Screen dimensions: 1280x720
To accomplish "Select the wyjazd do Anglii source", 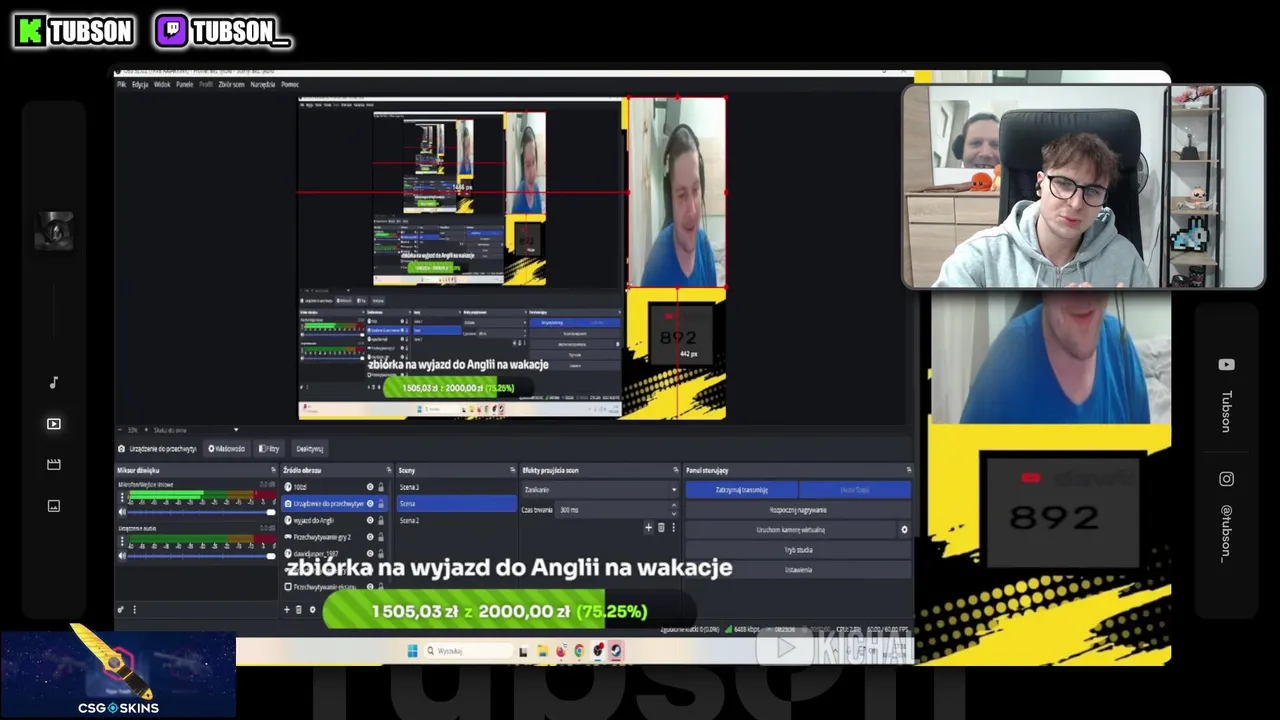I will [x=335, y=520].
